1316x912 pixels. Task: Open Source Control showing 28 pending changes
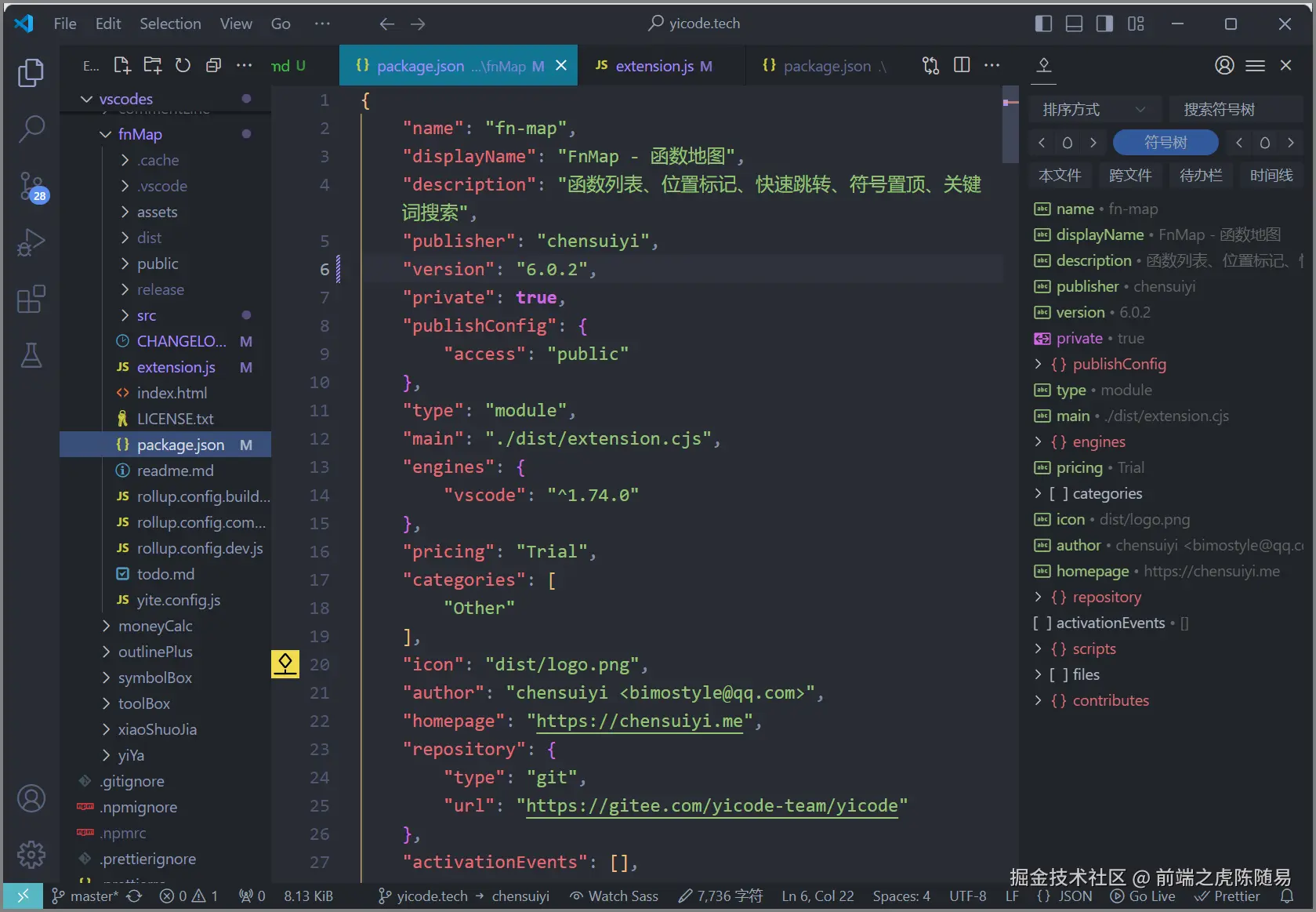pos(31,186)
